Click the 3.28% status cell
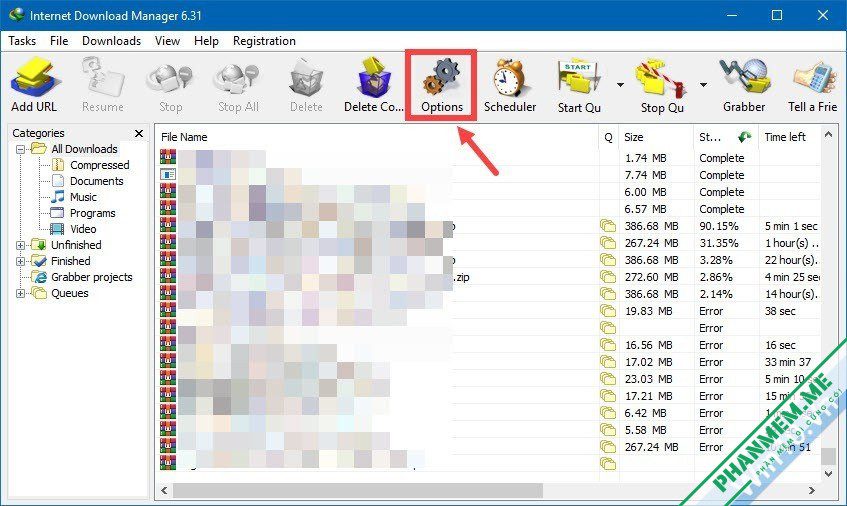847x506 pixels. [716, 260]
